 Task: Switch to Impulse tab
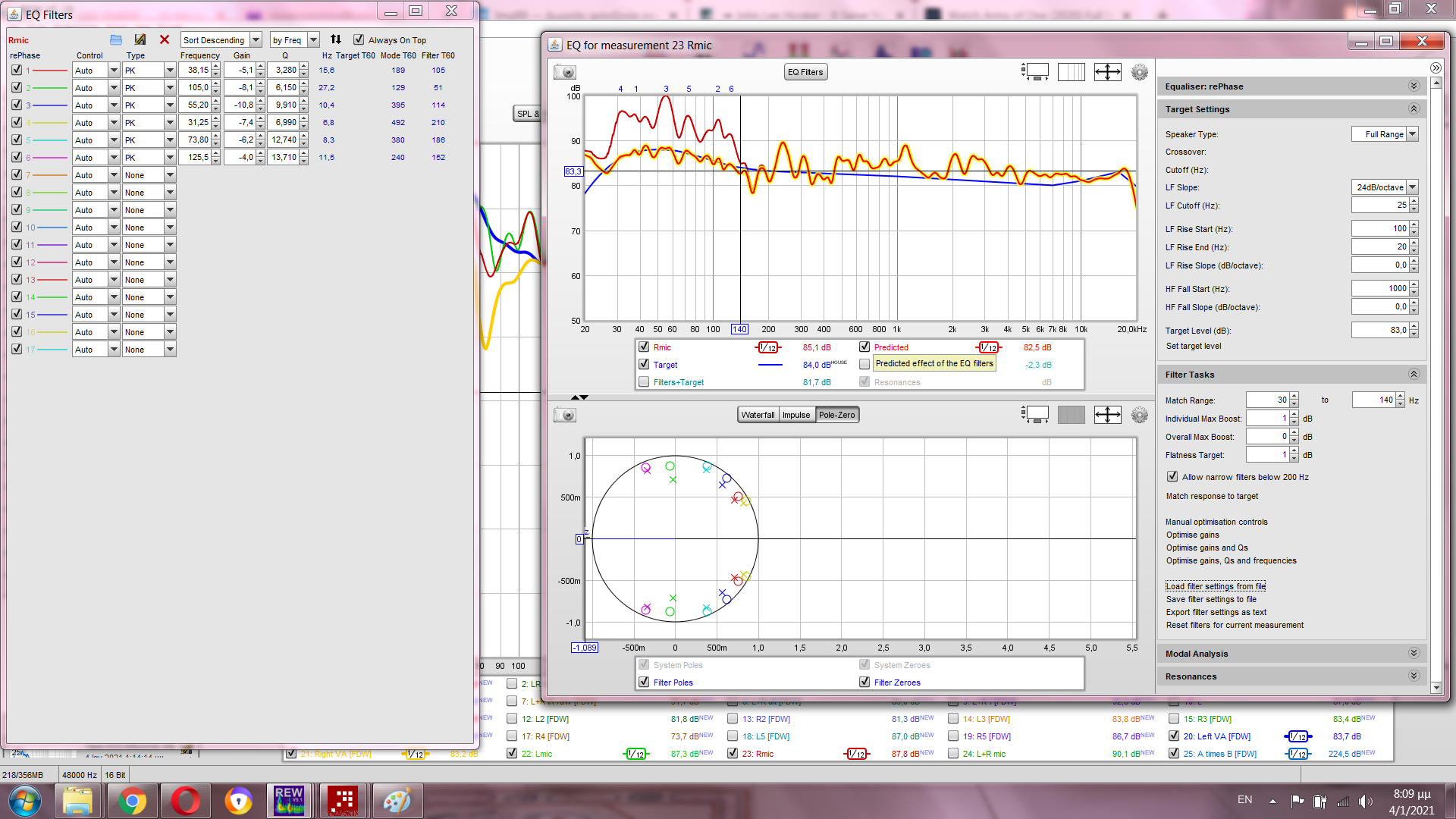[x=796, y=415]
